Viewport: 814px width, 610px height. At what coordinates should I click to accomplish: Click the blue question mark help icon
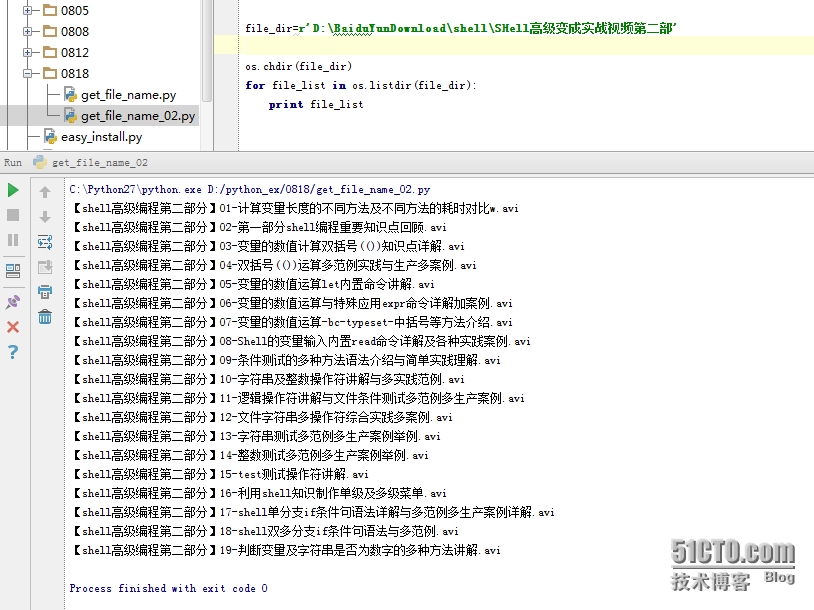point(13,352)
